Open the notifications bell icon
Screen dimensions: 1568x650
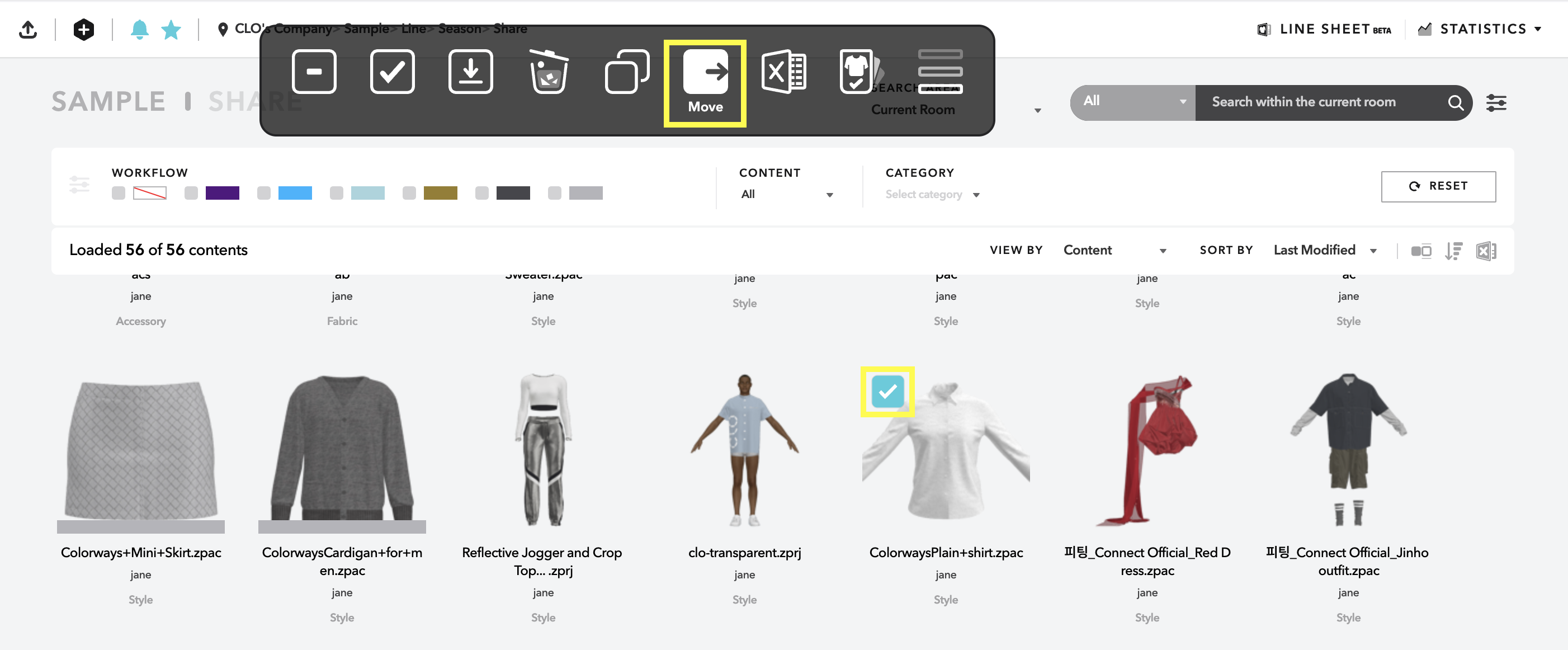139,29
